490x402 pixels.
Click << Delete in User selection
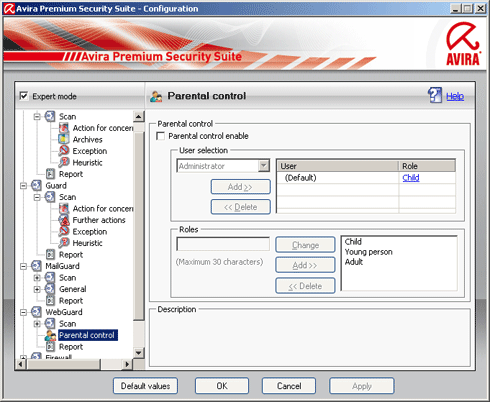[240, 207]
